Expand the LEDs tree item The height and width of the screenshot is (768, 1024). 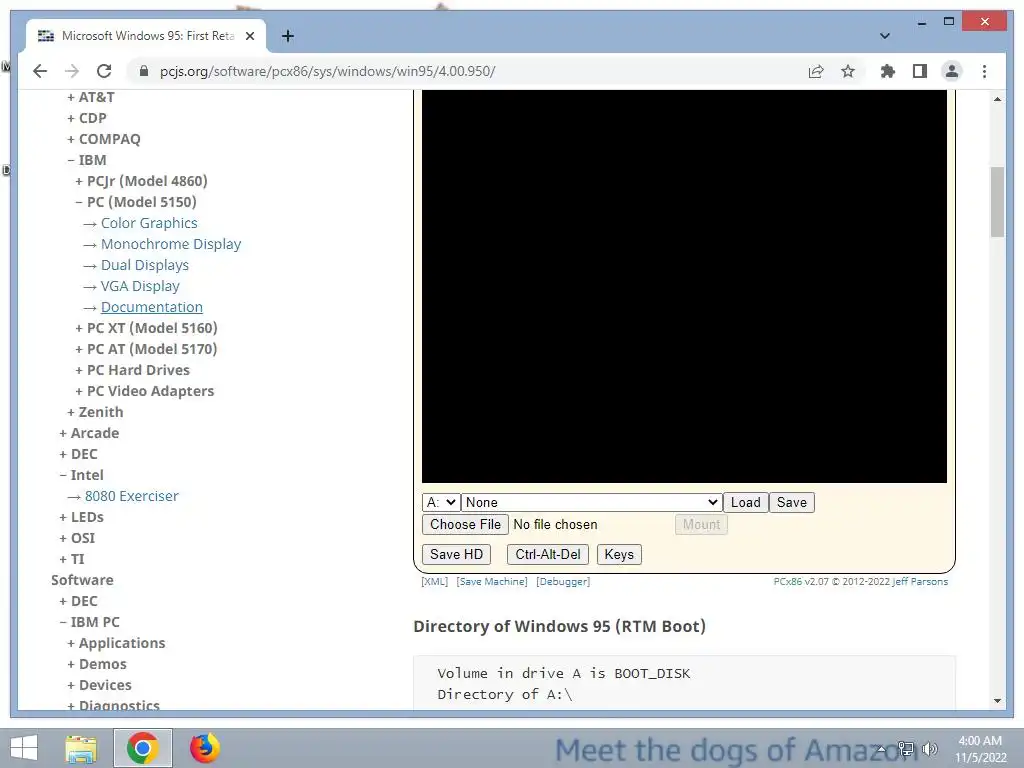(x=82, y=517)
